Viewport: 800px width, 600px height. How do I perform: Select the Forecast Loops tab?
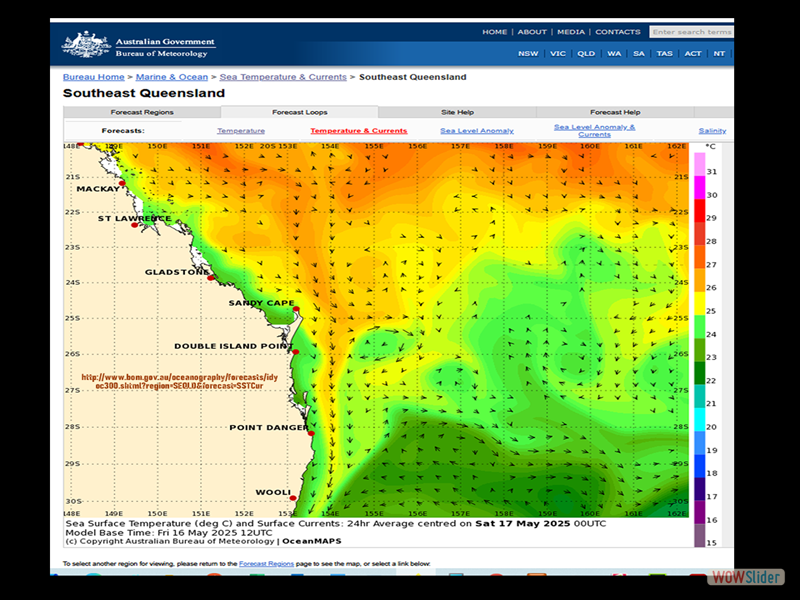point(300,112)
